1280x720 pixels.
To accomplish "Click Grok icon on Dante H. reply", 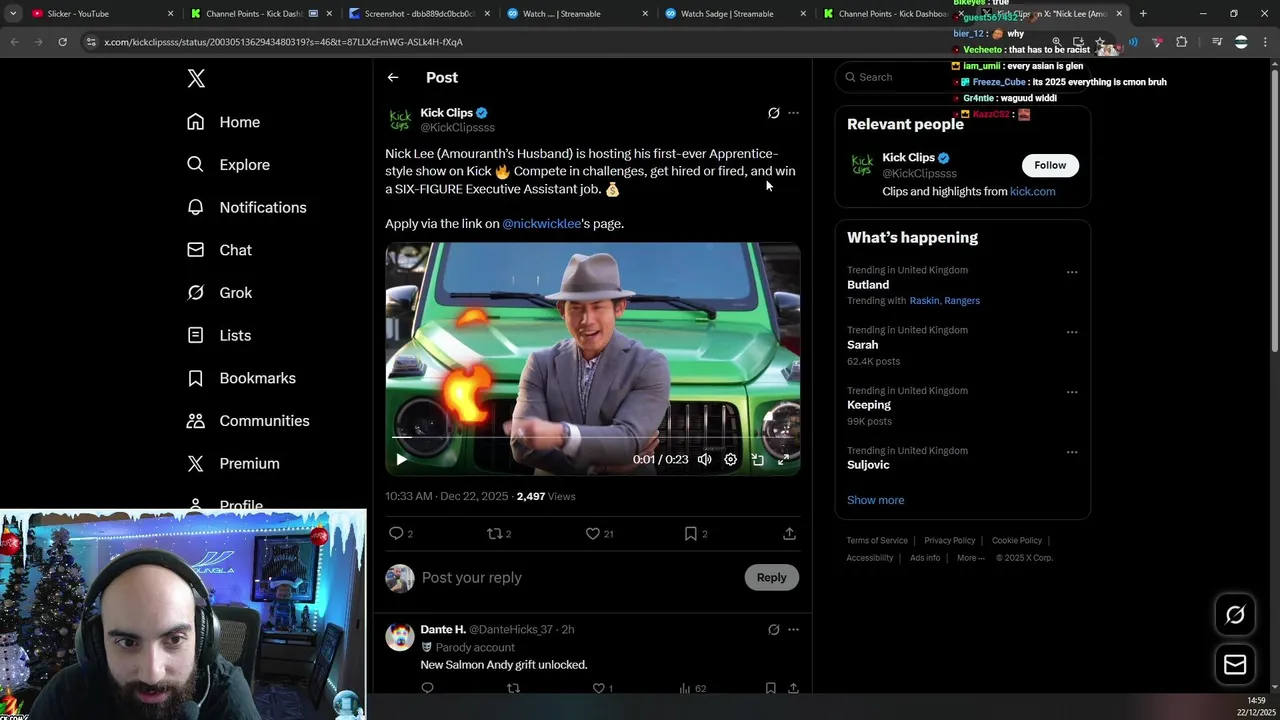I will pos(773,630).
